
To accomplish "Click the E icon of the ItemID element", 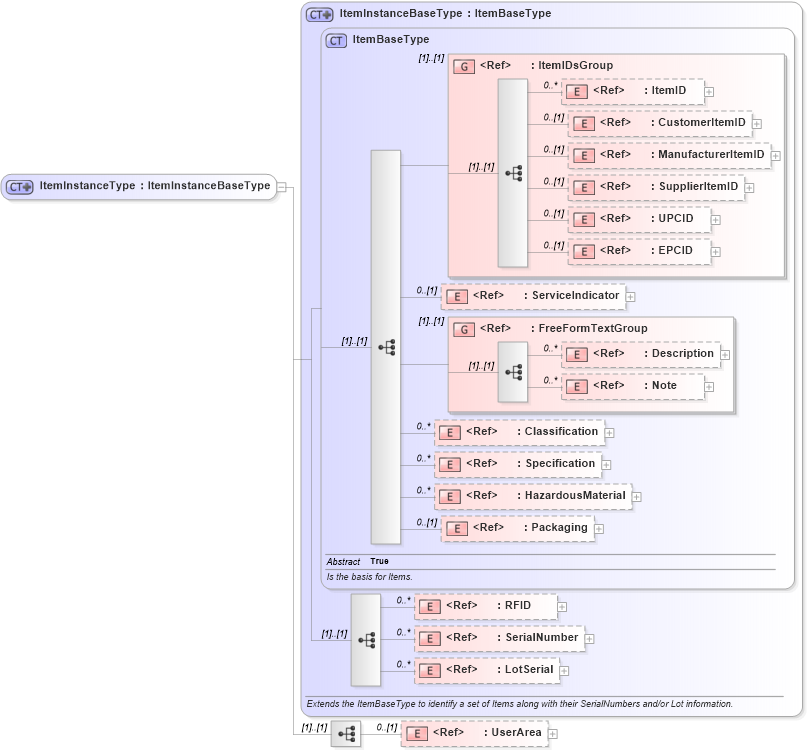I will pos(578,91).
